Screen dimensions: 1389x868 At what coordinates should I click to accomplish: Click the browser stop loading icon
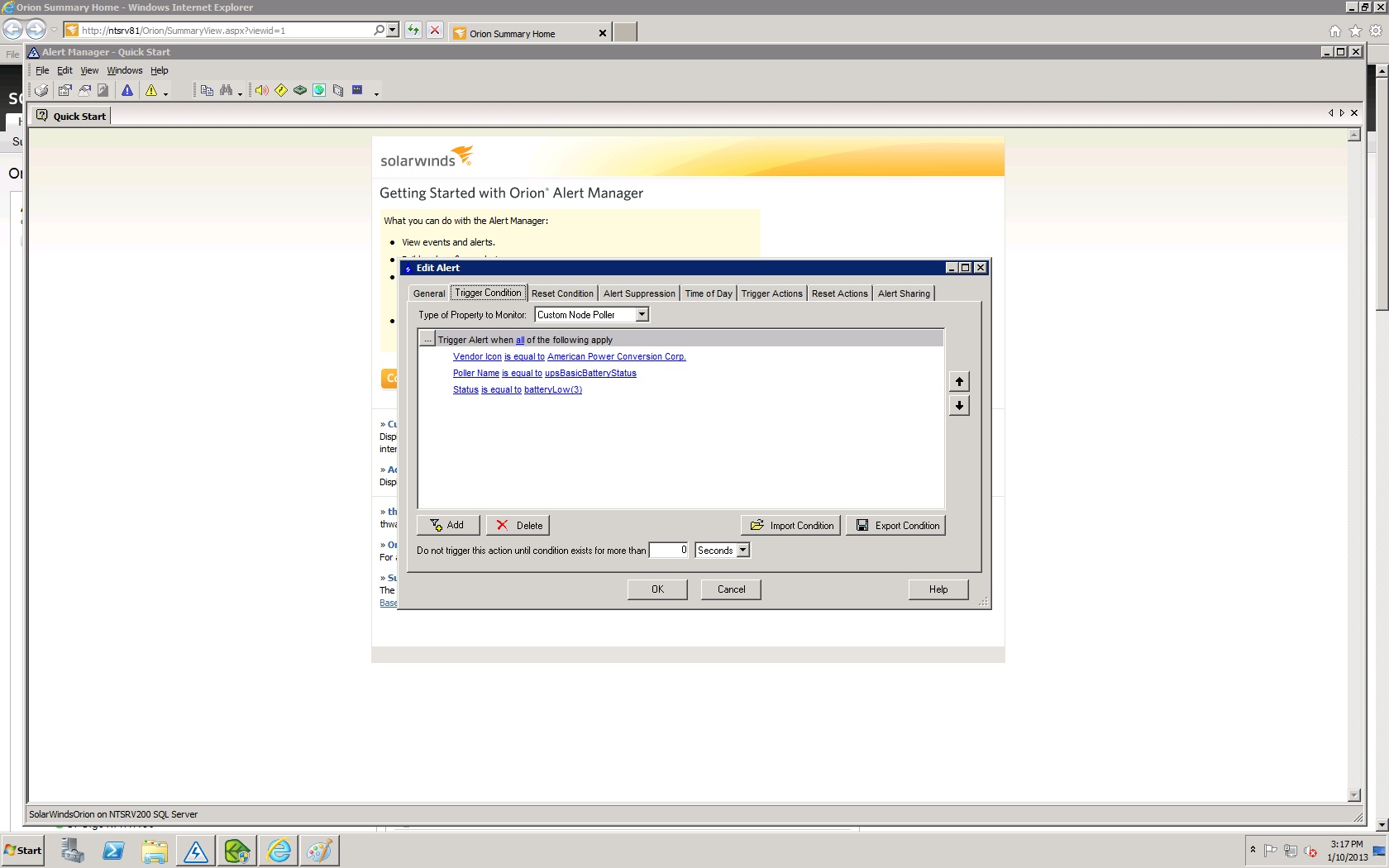[435, 31]
